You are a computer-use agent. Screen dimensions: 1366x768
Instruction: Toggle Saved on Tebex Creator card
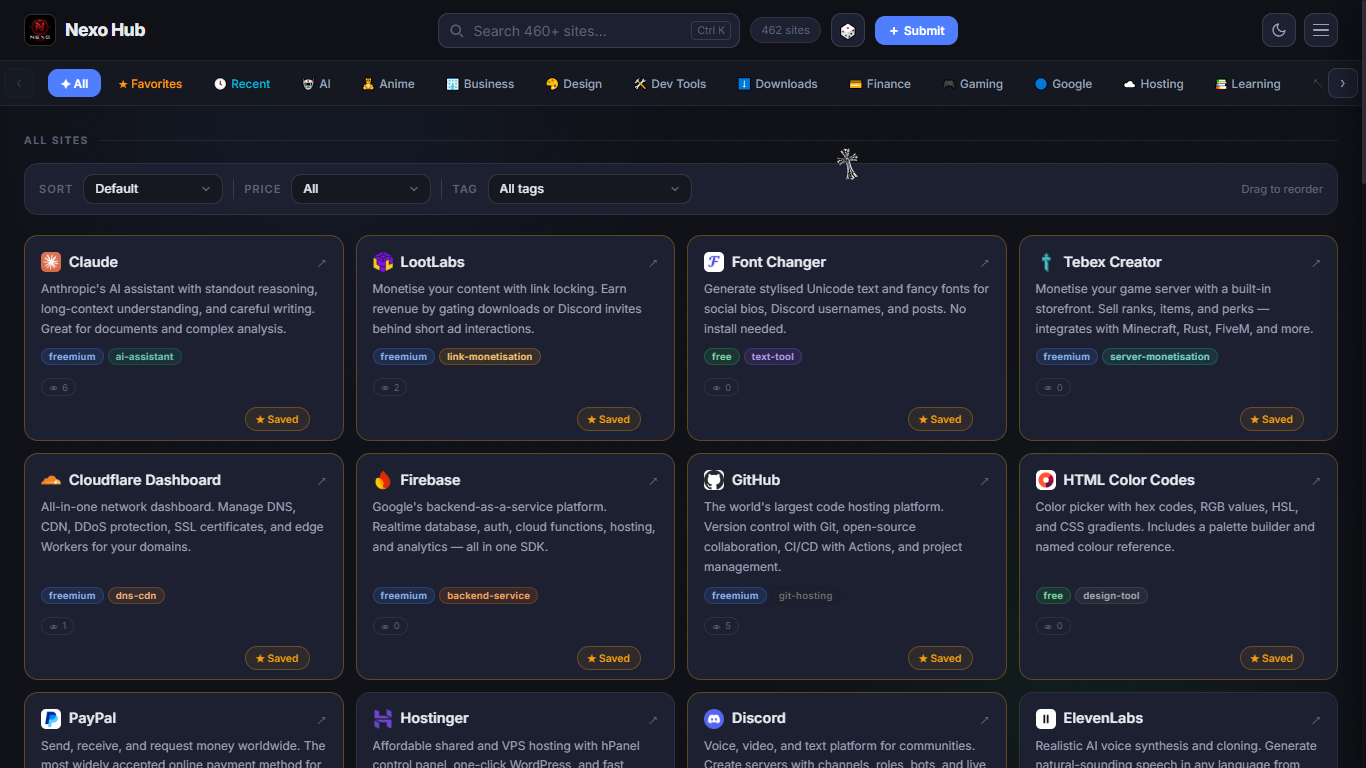click(x=1272, y=419)
